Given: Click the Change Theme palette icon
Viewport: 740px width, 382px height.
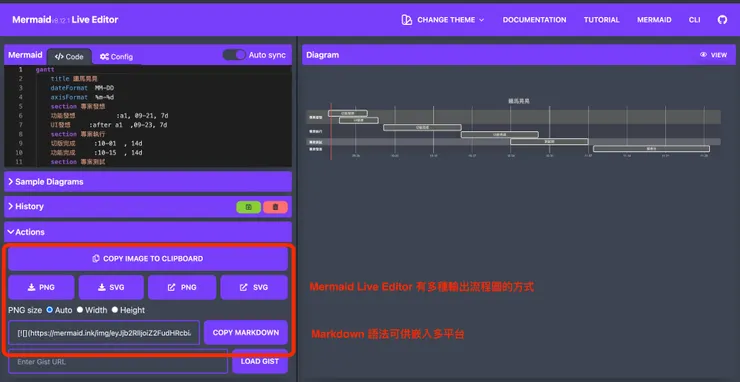Looking at the screenshot, I should pyautogui.click(x=406, y=20).
